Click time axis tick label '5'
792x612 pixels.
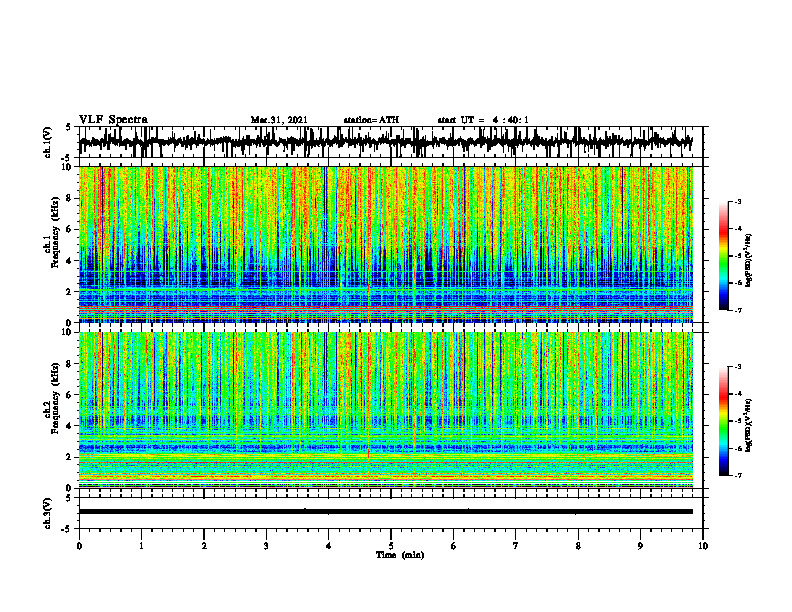click(x=391, y=546)
